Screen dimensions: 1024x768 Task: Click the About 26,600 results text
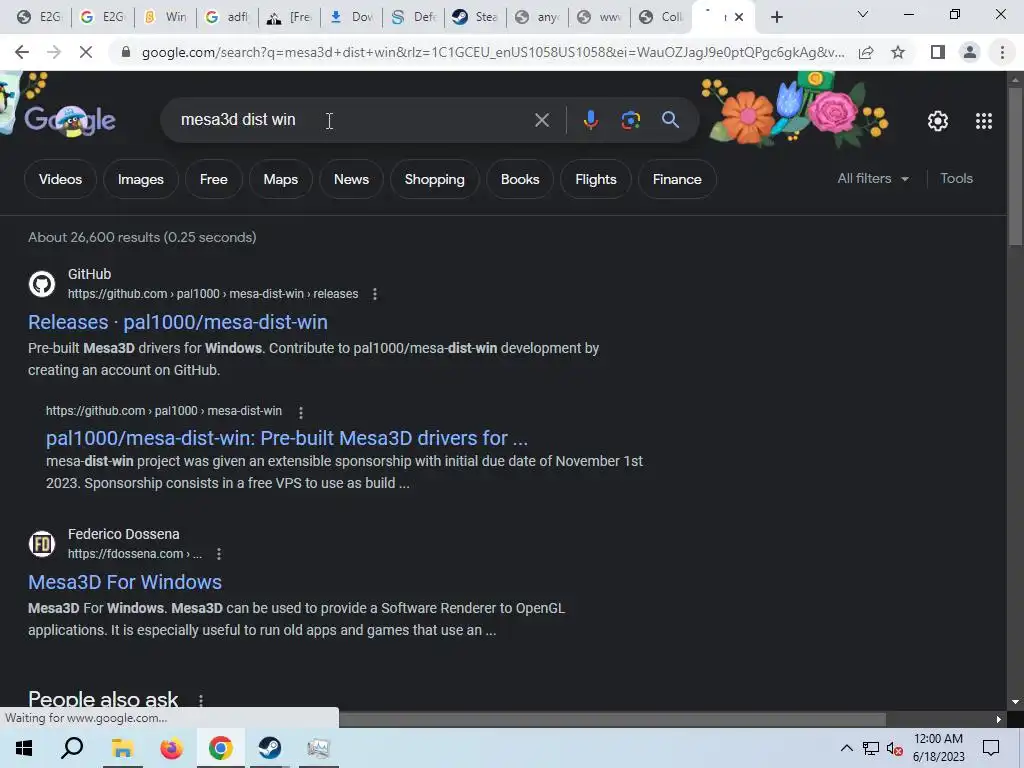click(142, 237)
